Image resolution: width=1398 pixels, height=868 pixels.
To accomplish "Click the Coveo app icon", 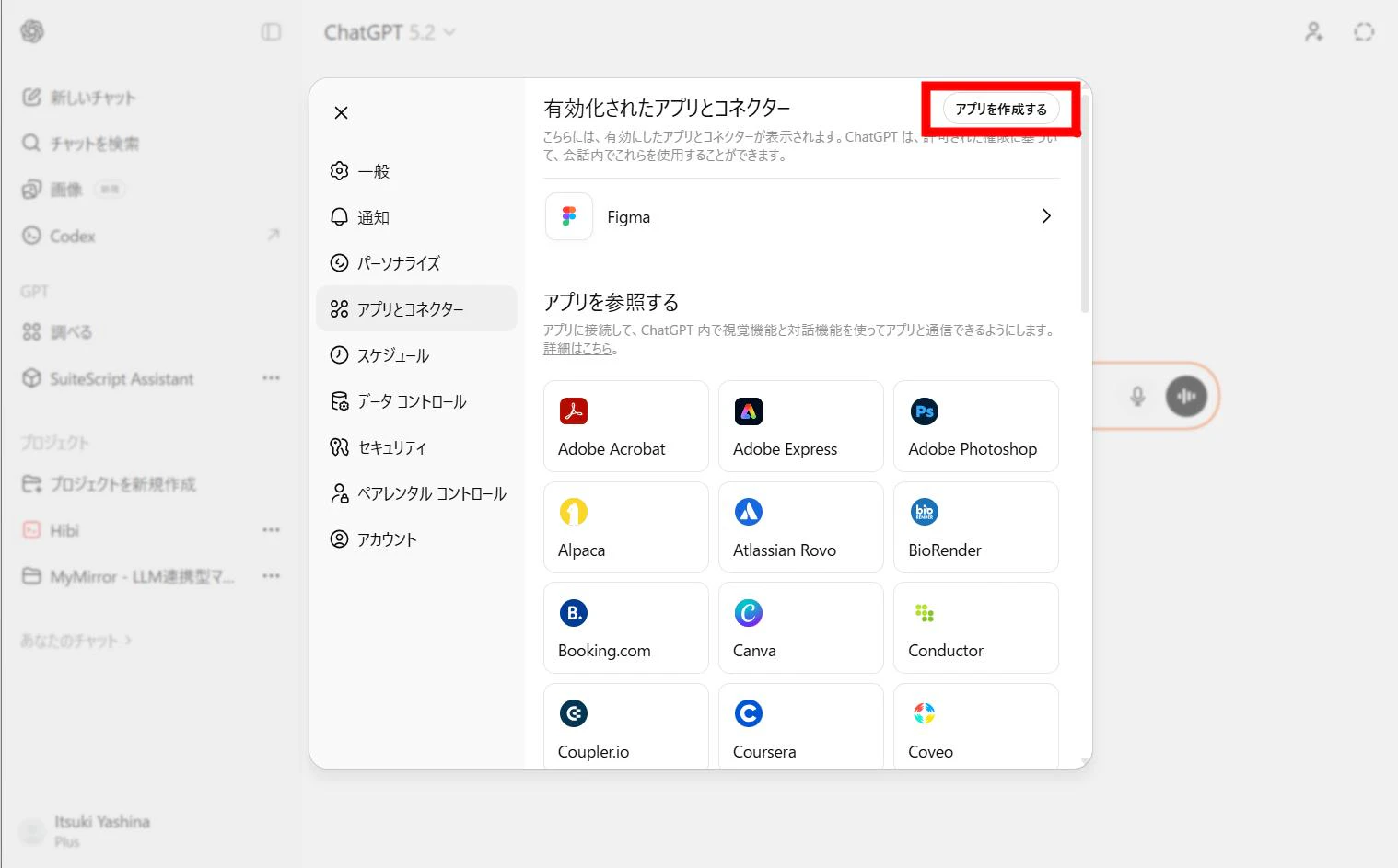I will pyautogui.click(x=924, y=713).
